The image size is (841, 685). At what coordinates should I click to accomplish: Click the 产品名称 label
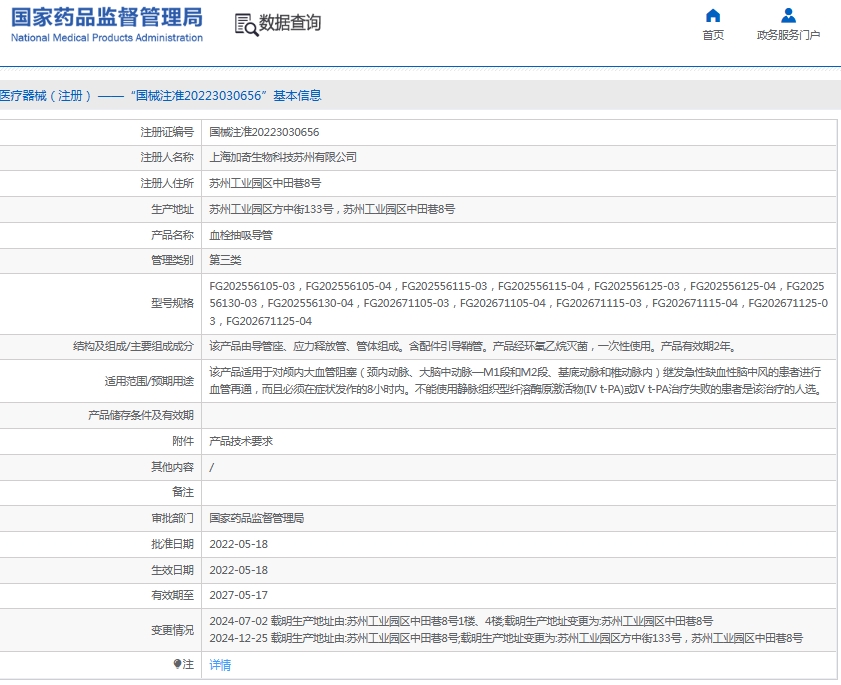[172, 235]
